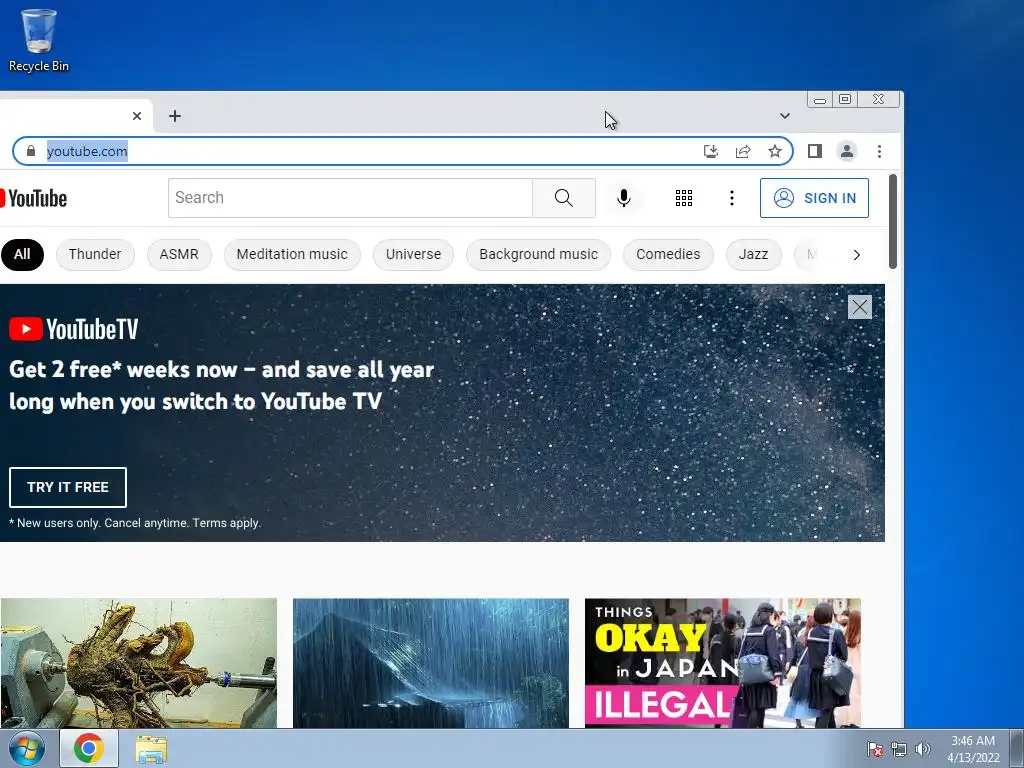The width and height of the screenshot is (1024, 768).
Task: Close the current Chrome tab
Action: [x=136, y=116]
